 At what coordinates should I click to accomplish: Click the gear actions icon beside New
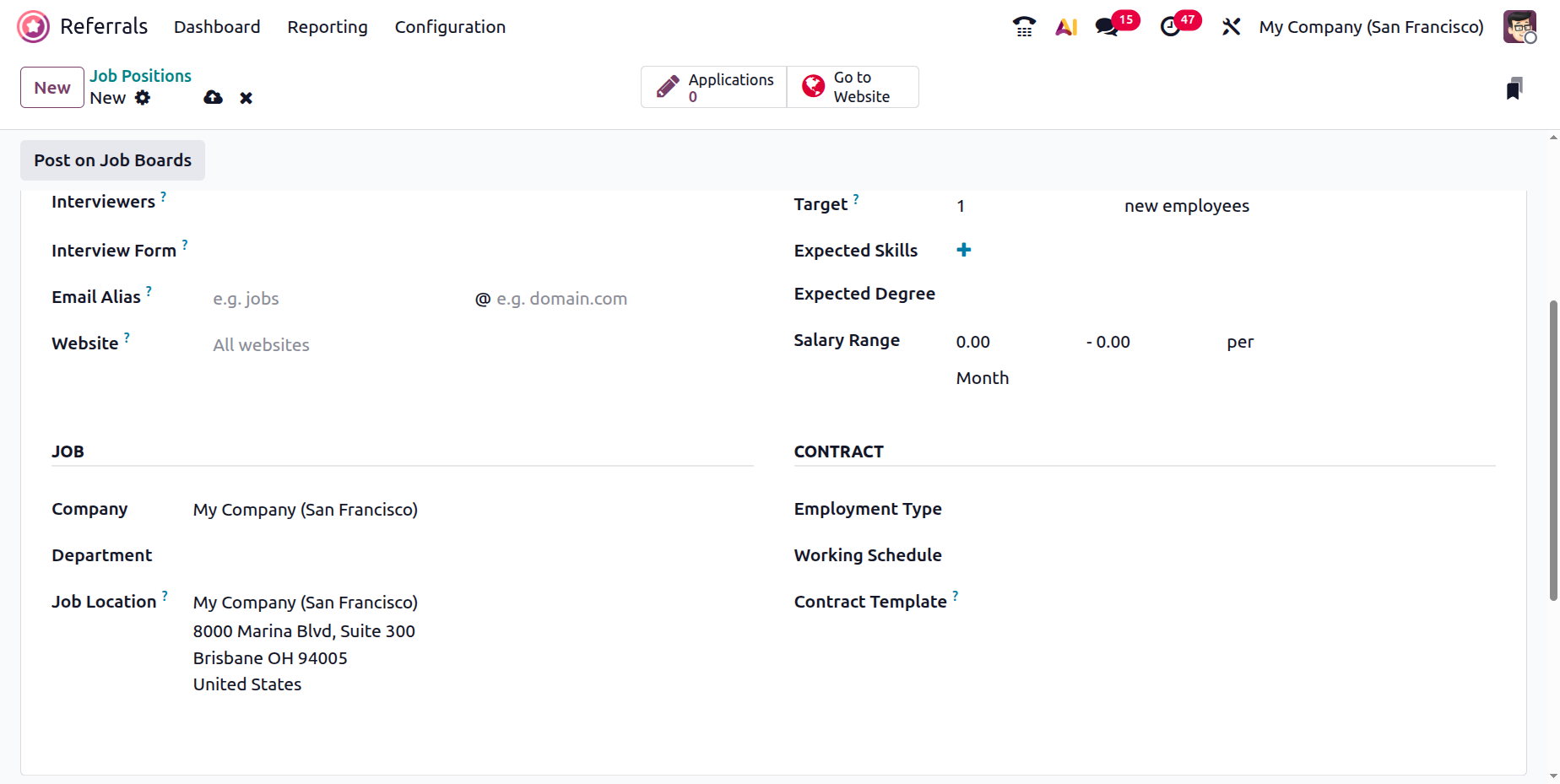(x=143, y=98)
